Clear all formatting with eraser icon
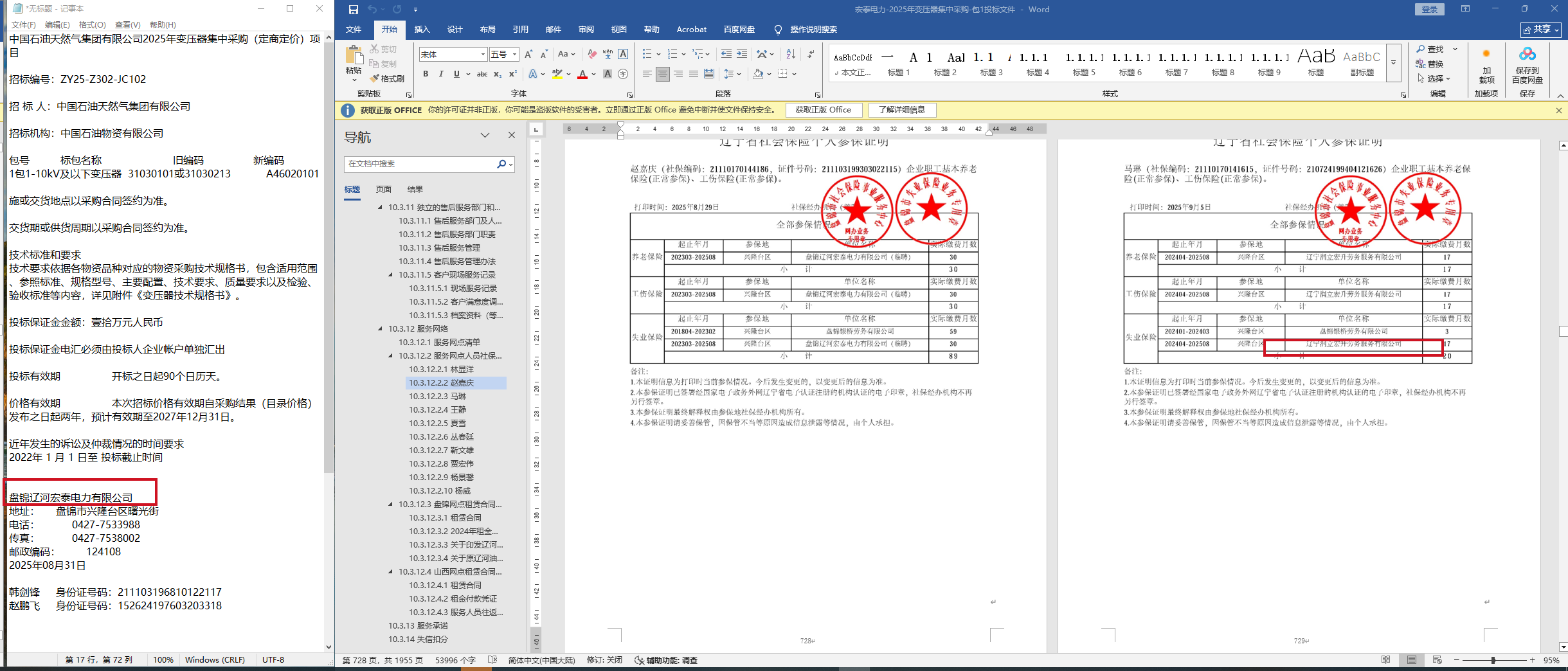Viewport: 1568px width, 671px height. [x=592, y=54]
